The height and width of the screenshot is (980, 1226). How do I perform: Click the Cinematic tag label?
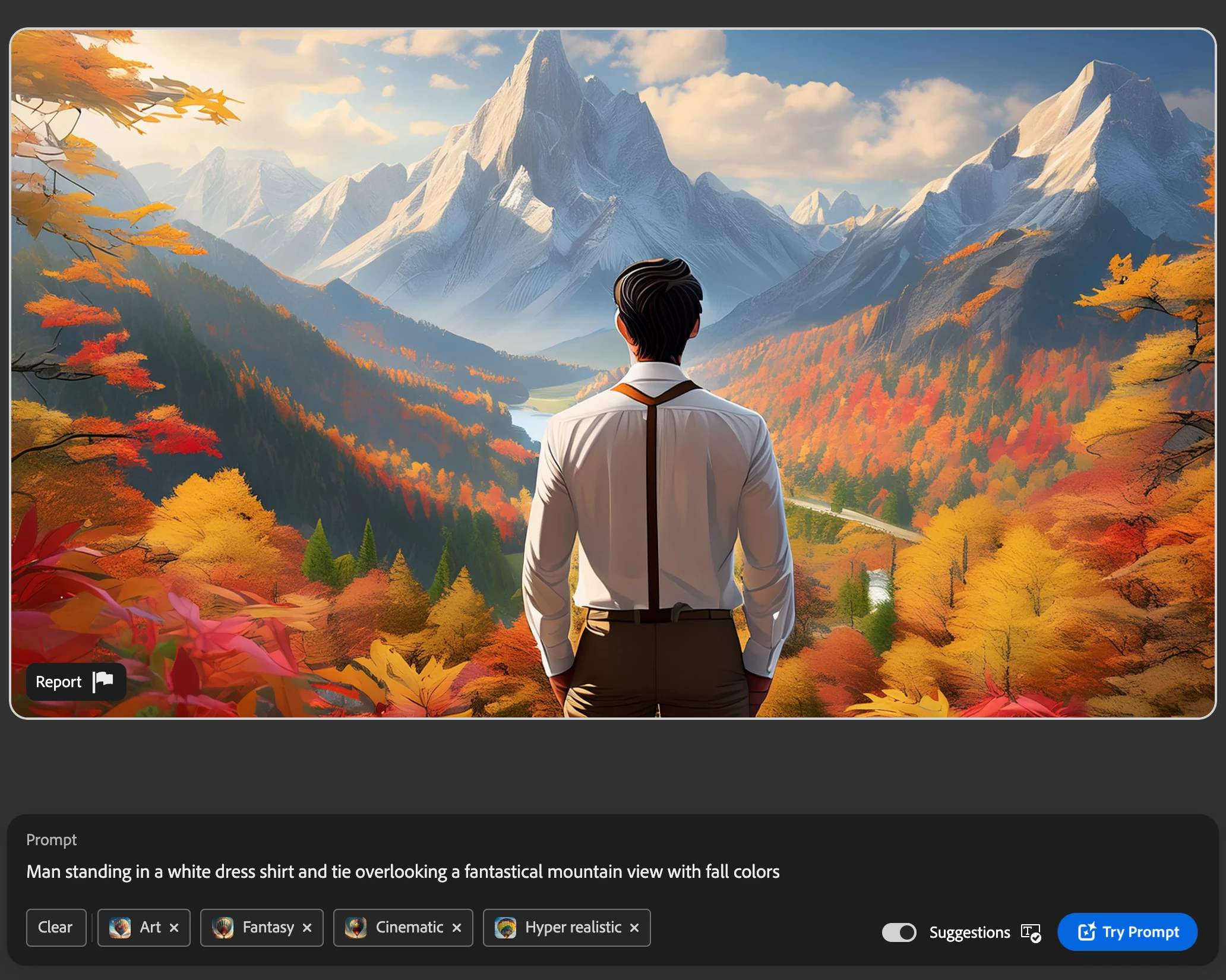click(409, 927)
